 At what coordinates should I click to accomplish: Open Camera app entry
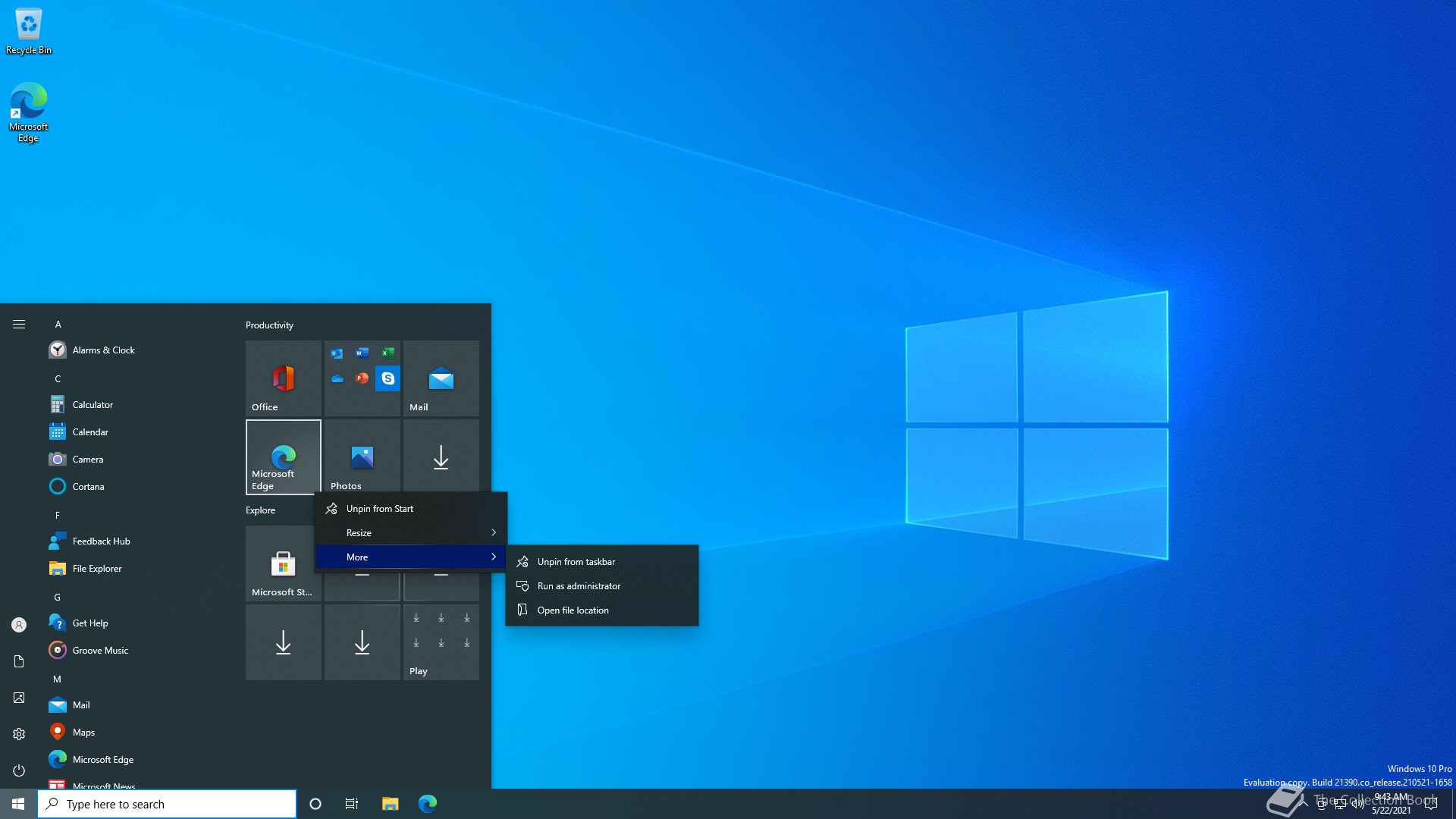click(x=136, y=460)
